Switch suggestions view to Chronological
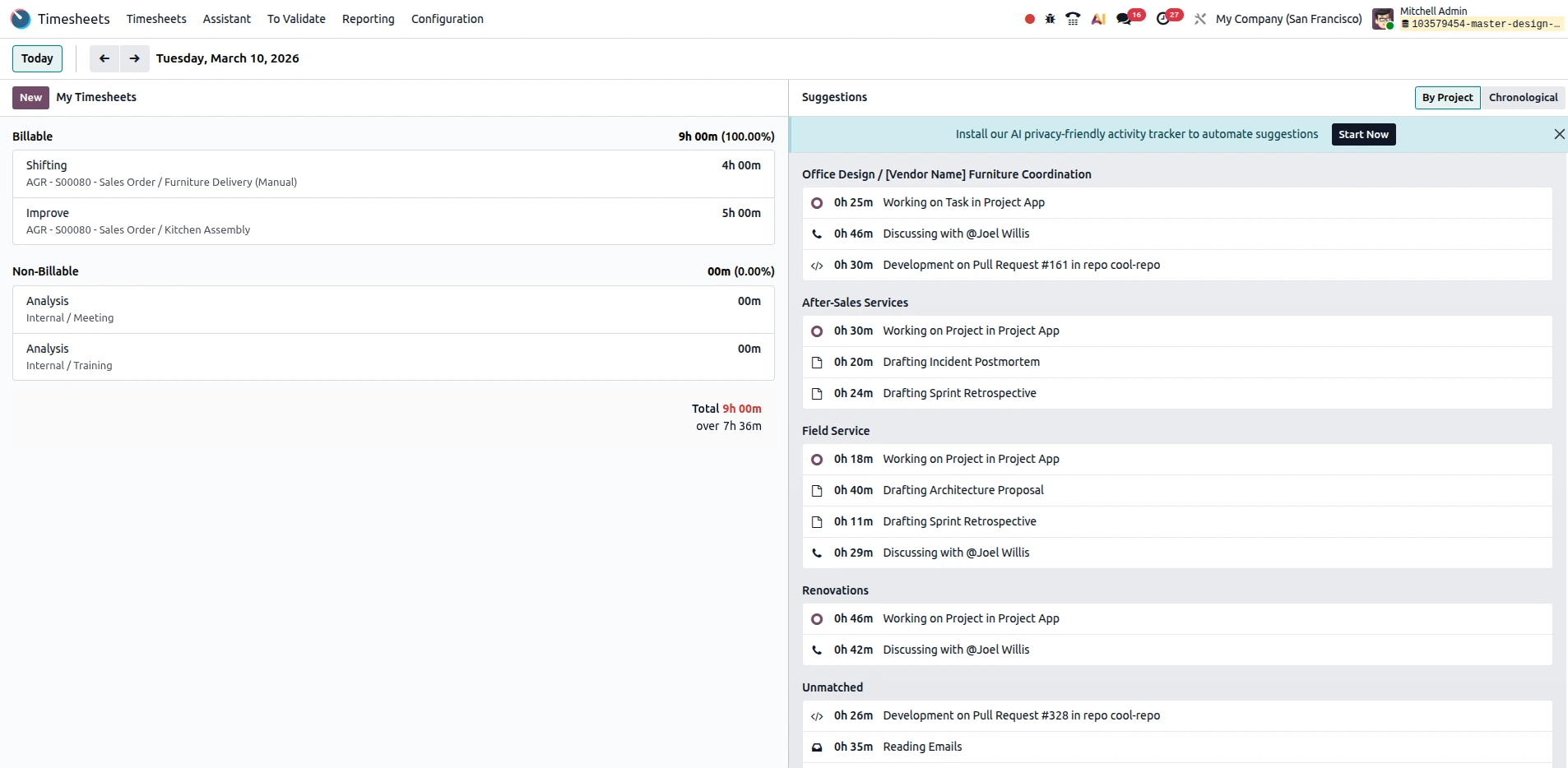 [1523, 97]
